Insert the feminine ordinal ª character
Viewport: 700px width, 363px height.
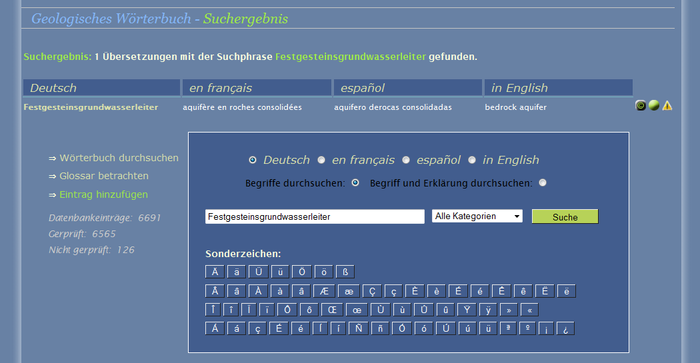(x=508, y=329)
